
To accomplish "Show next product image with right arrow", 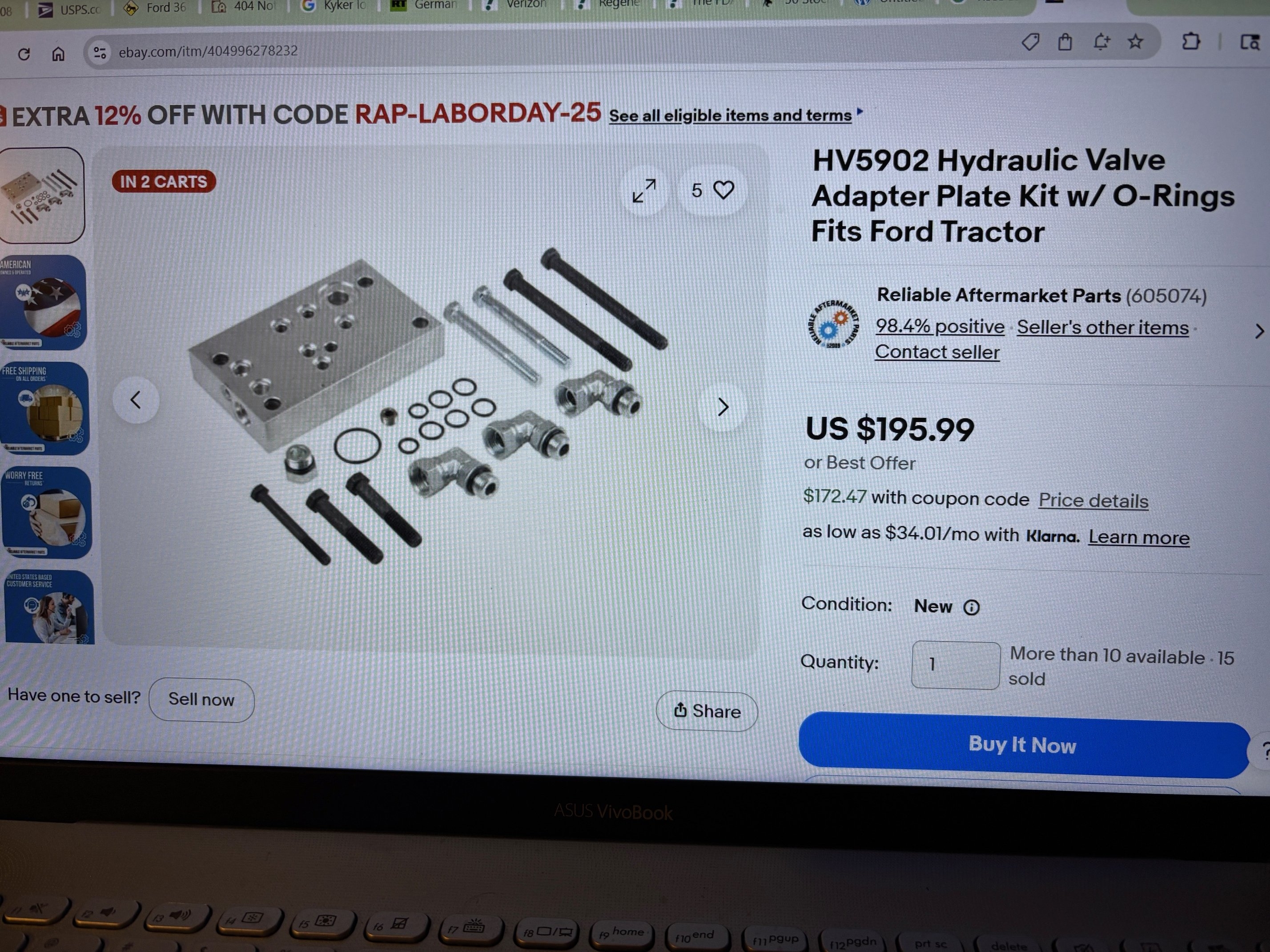I will (x=723, y=407).
